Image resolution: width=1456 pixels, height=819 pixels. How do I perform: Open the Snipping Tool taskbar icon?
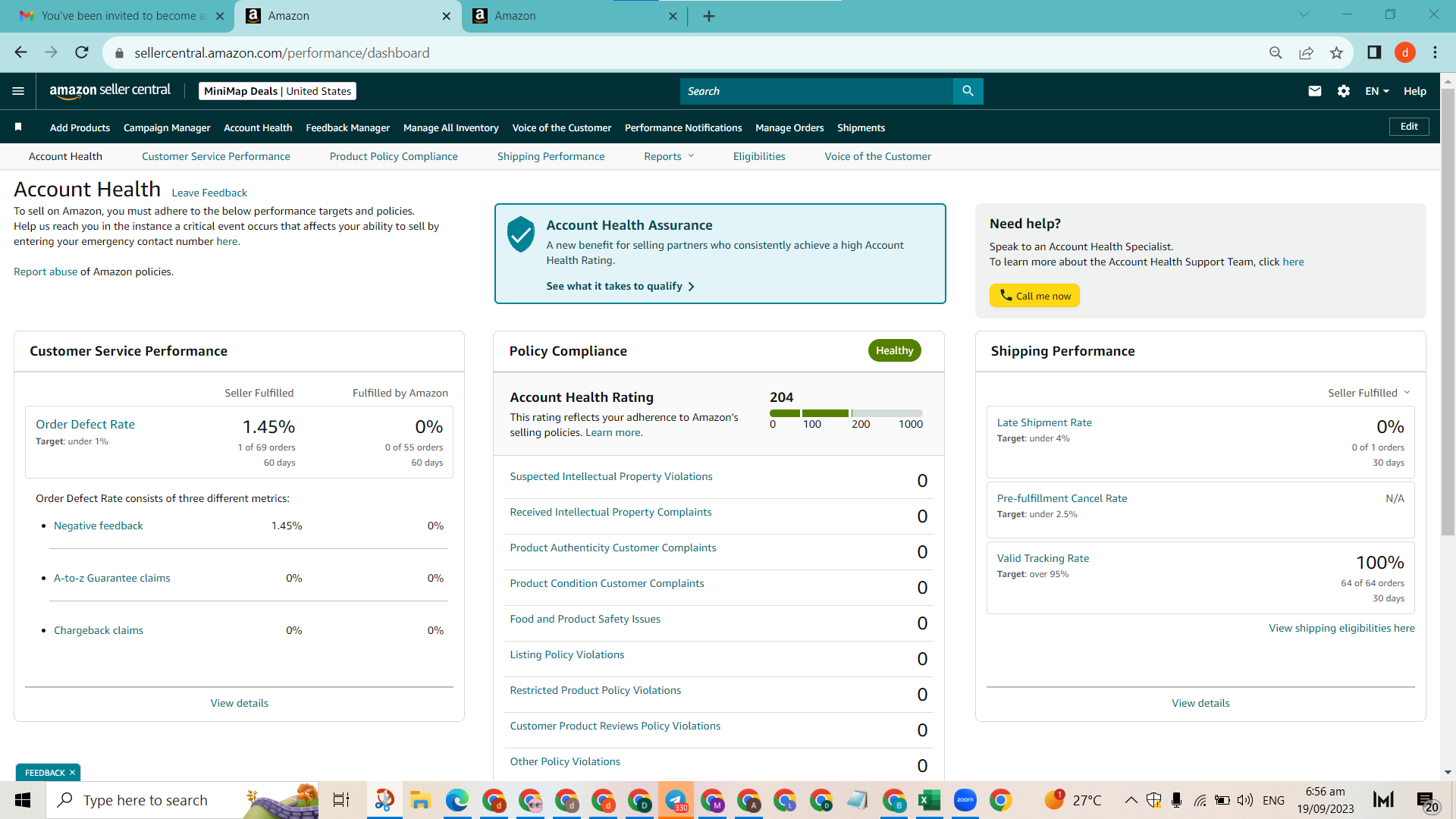click(x=384, y=800)
